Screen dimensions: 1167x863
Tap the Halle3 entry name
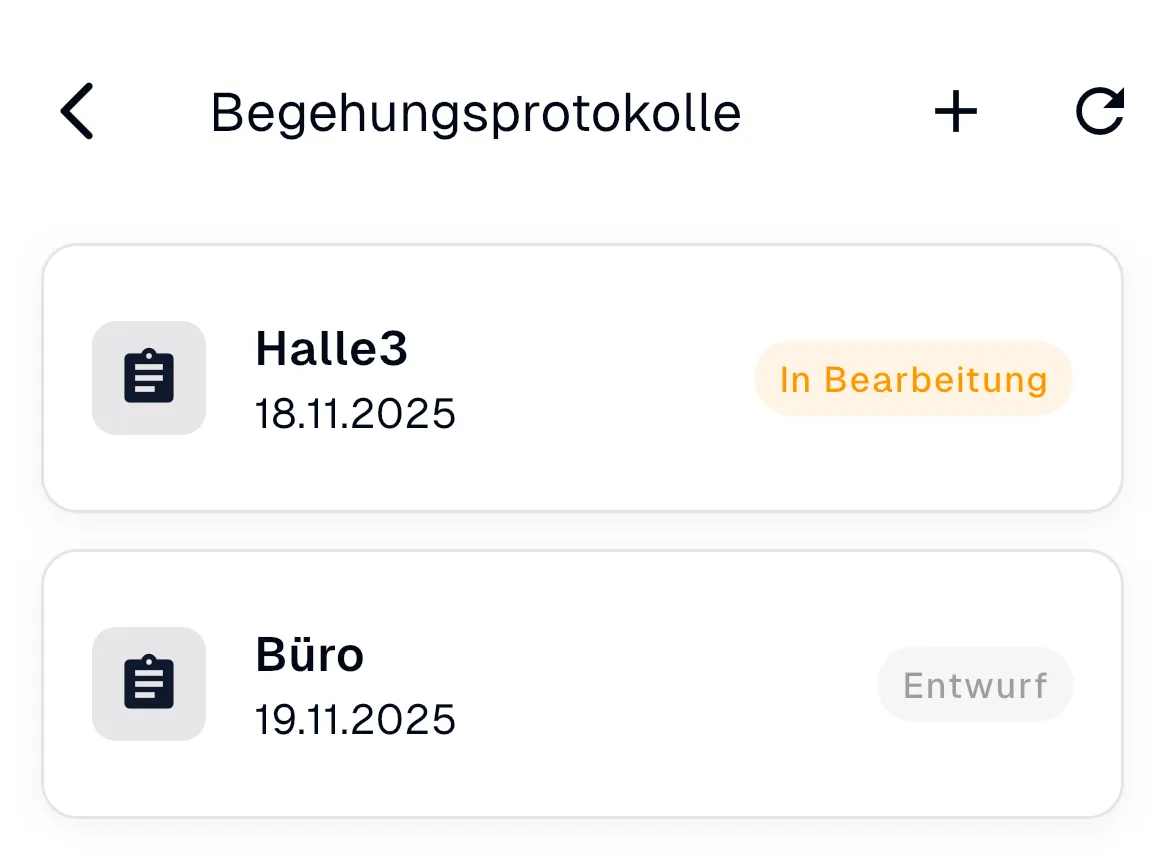point(331,349)
